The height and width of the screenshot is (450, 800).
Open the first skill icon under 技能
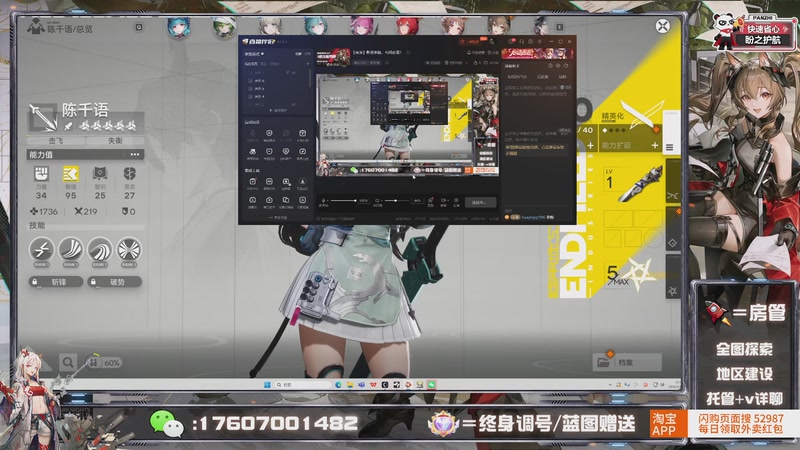(42, 249)
